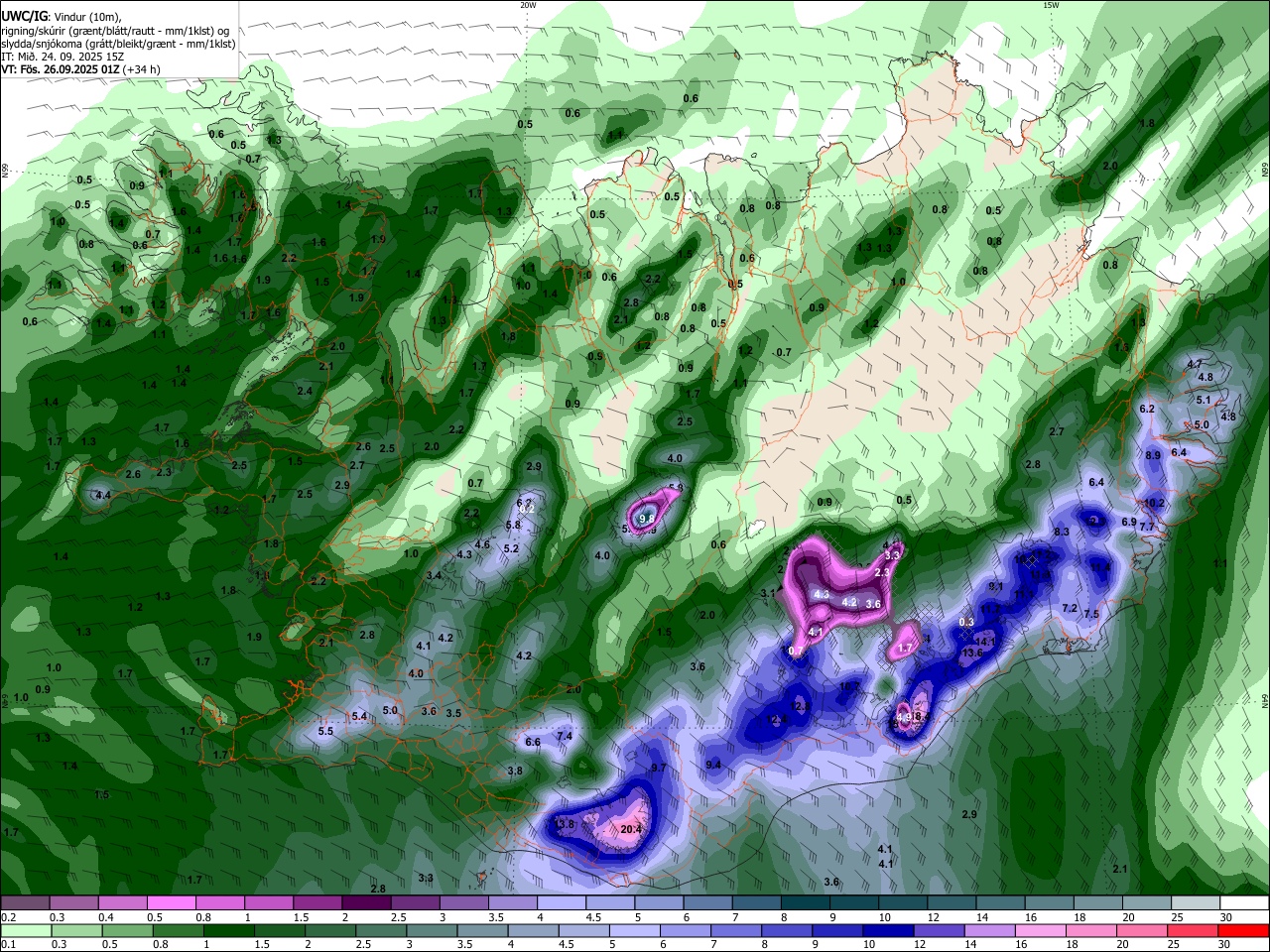Click the 5.8 precipitation value on the map
Screen dimensions: 1270x952
tap(513, 526)
